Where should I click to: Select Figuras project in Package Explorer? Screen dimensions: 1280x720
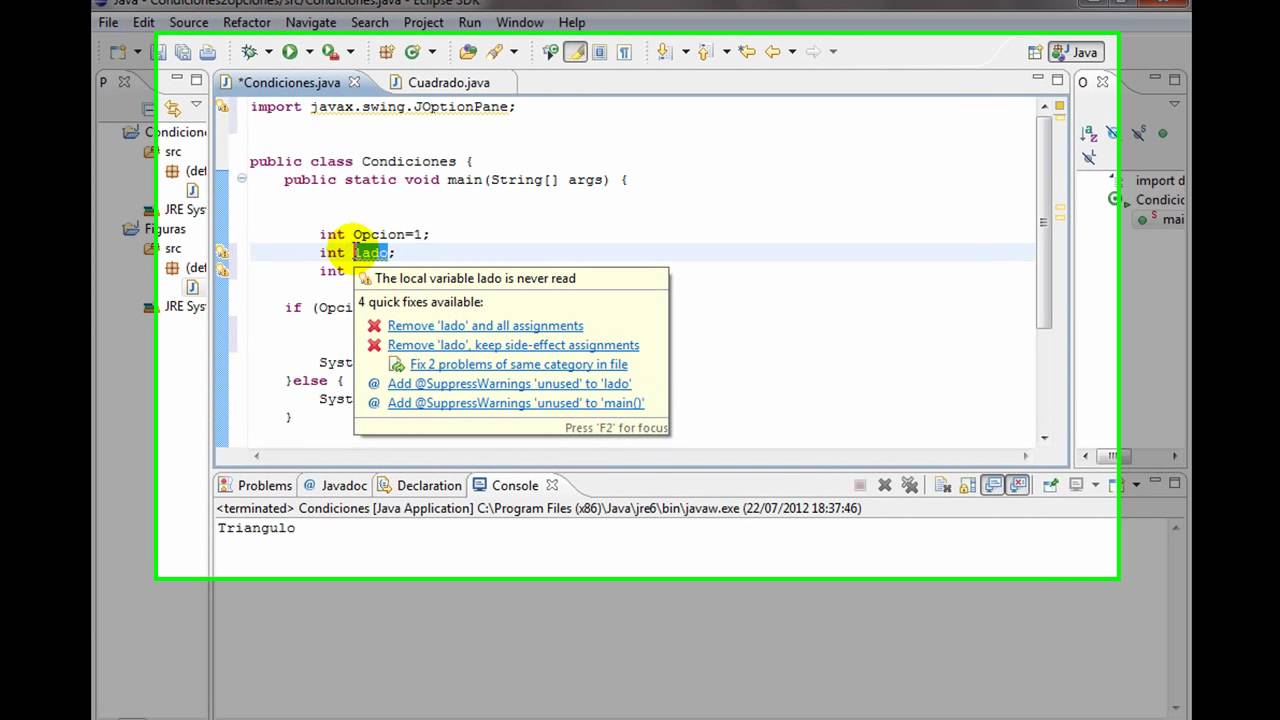click(165, 229)
